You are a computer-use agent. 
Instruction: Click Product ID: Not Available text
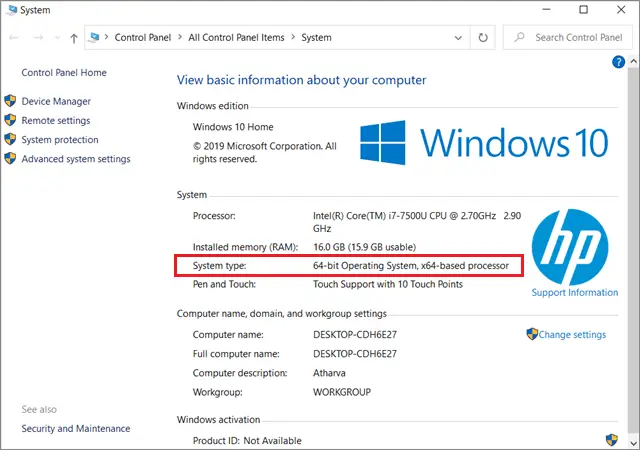tap(247, 441)
